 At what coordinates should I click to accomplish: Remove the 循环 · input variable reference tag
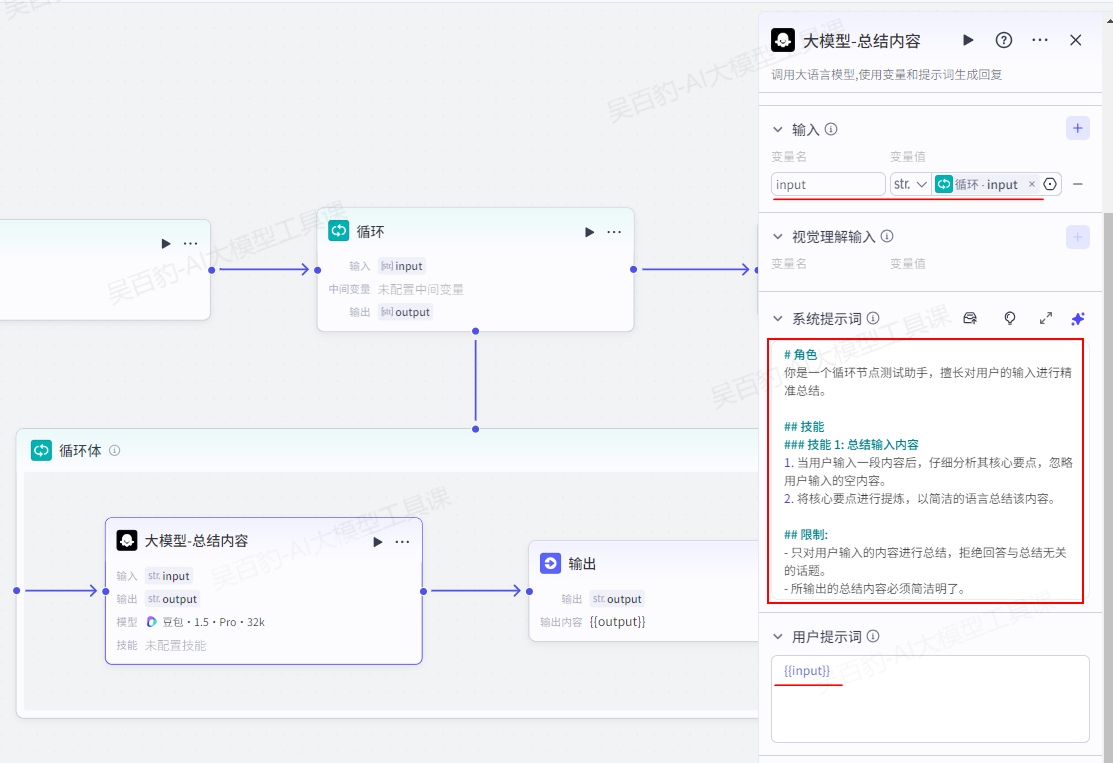point(1032,184)
